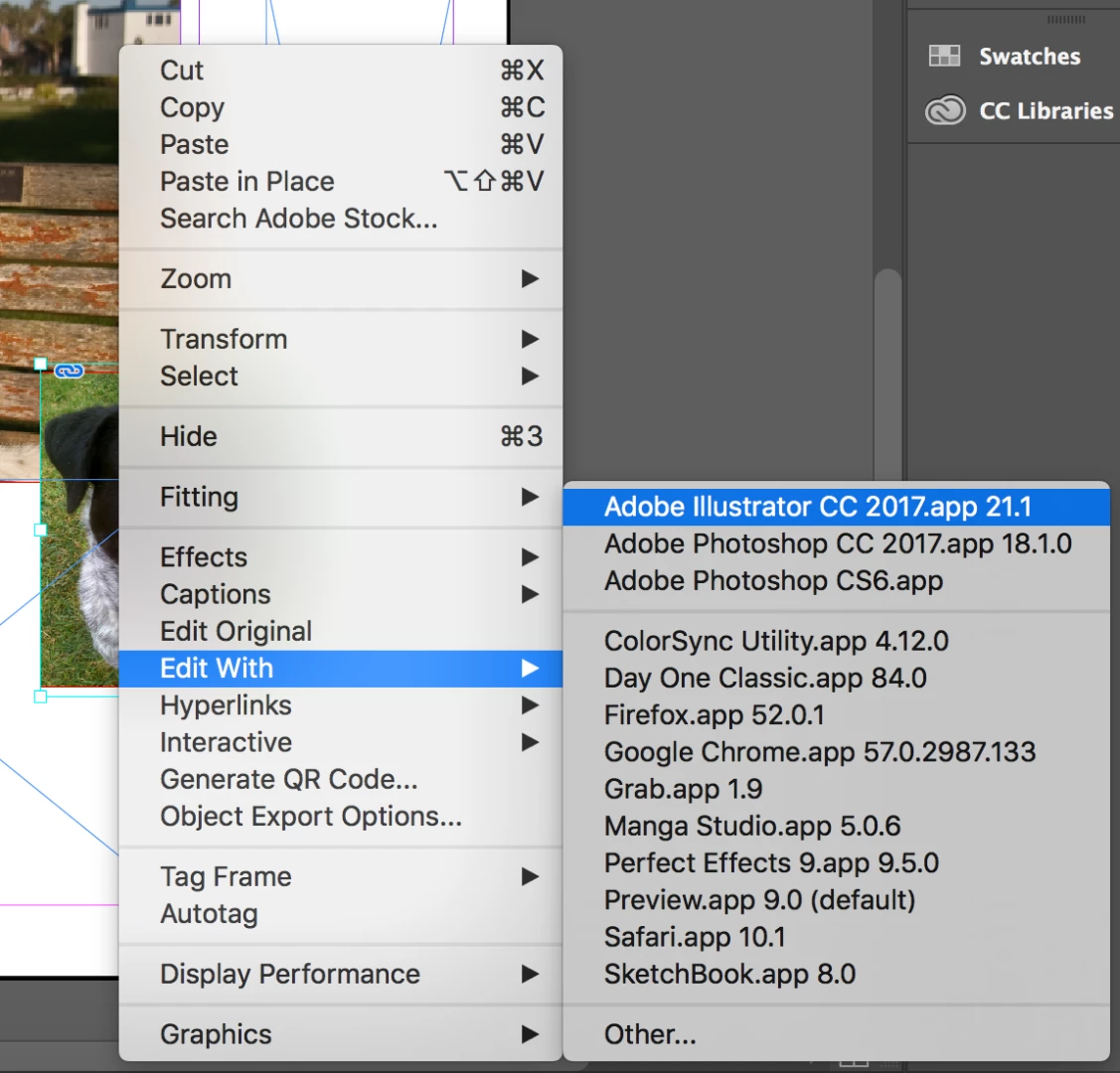Click the link badge on the image frame

pyautogui.click(x=70, y=371)
